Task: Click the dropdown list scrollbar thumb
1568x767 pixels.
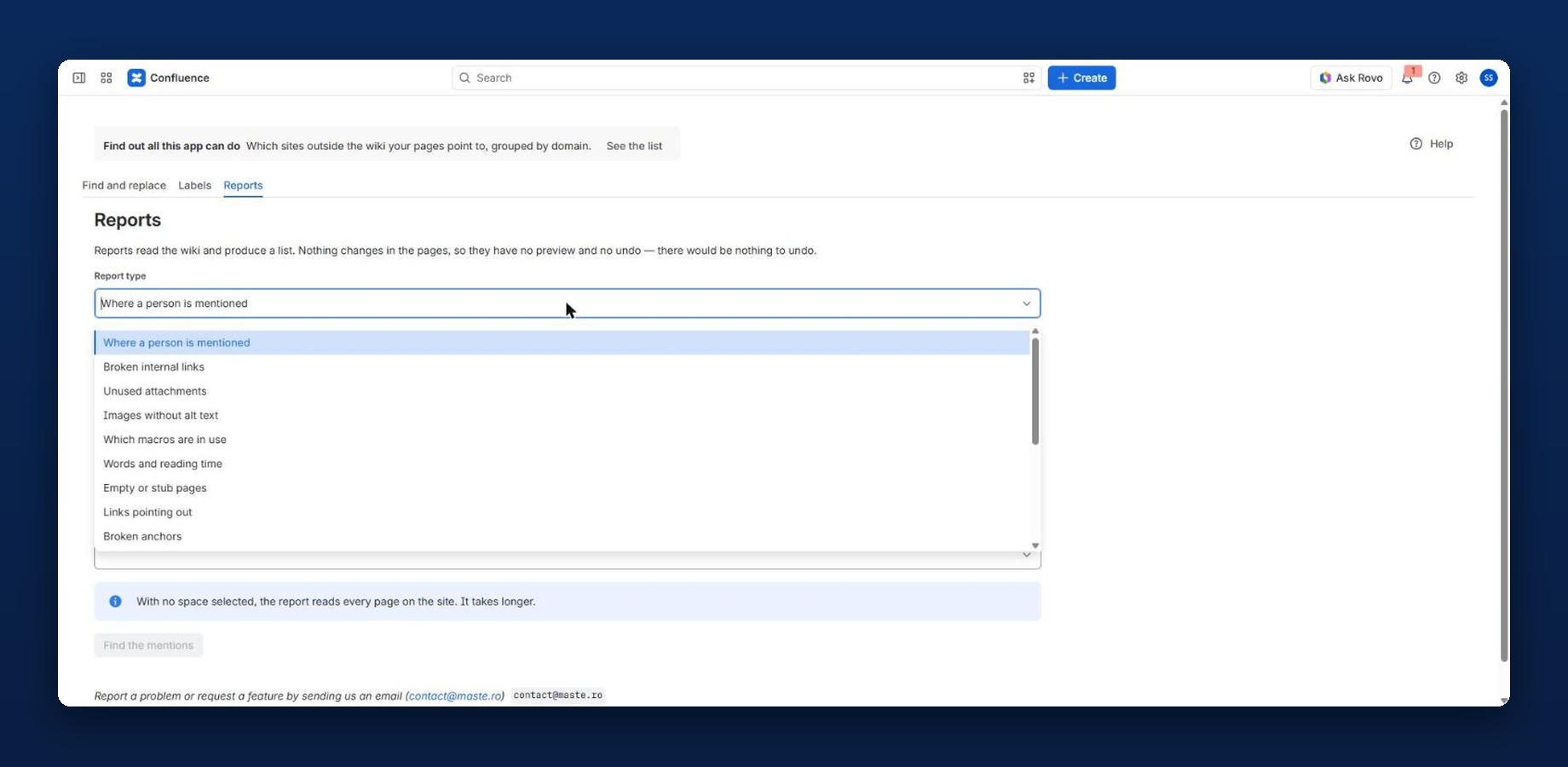Action: coord(1035,391)
